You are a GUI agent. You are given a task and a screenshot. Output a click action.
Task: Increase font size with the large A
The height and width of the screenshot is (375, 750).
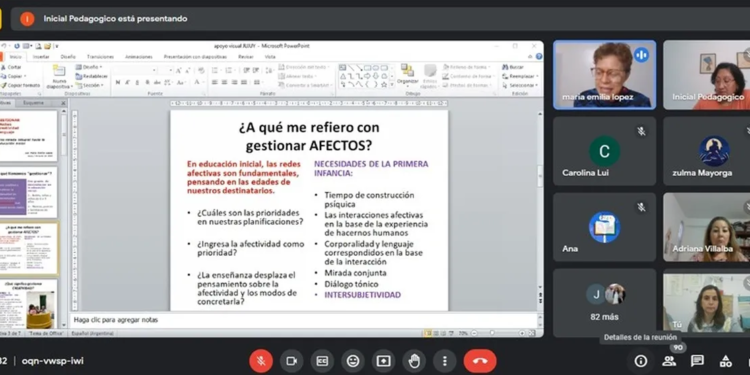point(178,70)
